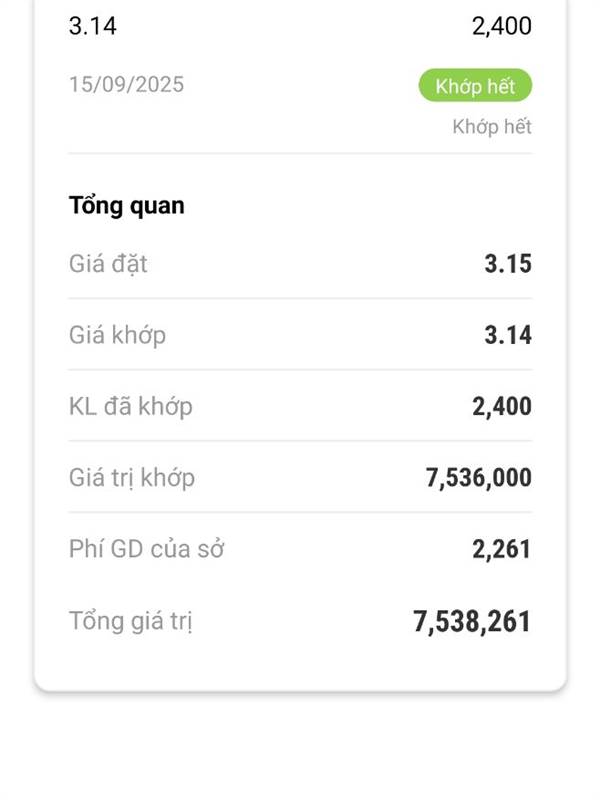Select the order price value 3.15

[507, 264]
